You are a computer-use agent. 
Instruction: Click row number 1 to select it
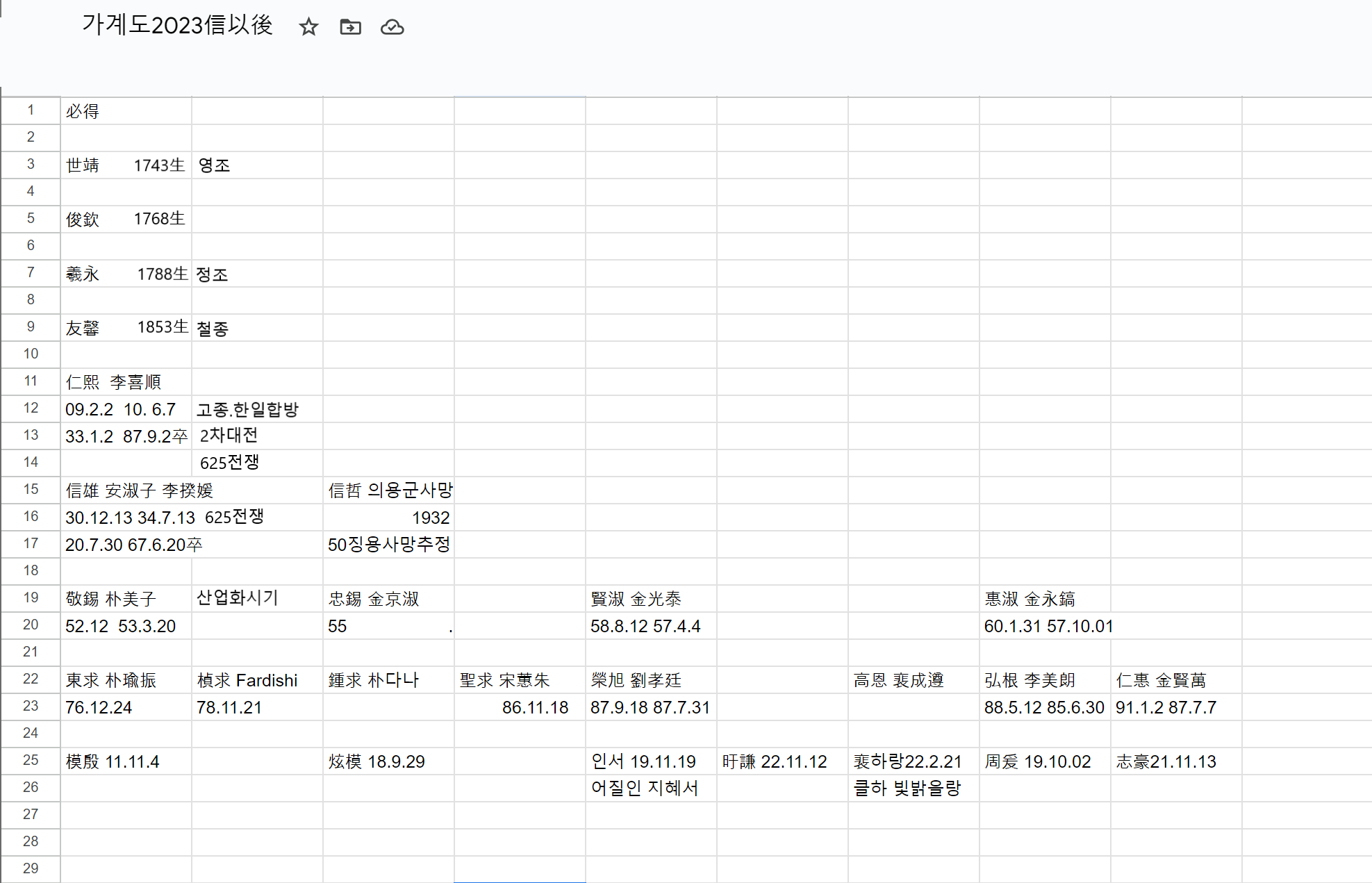tap(31, 110)
